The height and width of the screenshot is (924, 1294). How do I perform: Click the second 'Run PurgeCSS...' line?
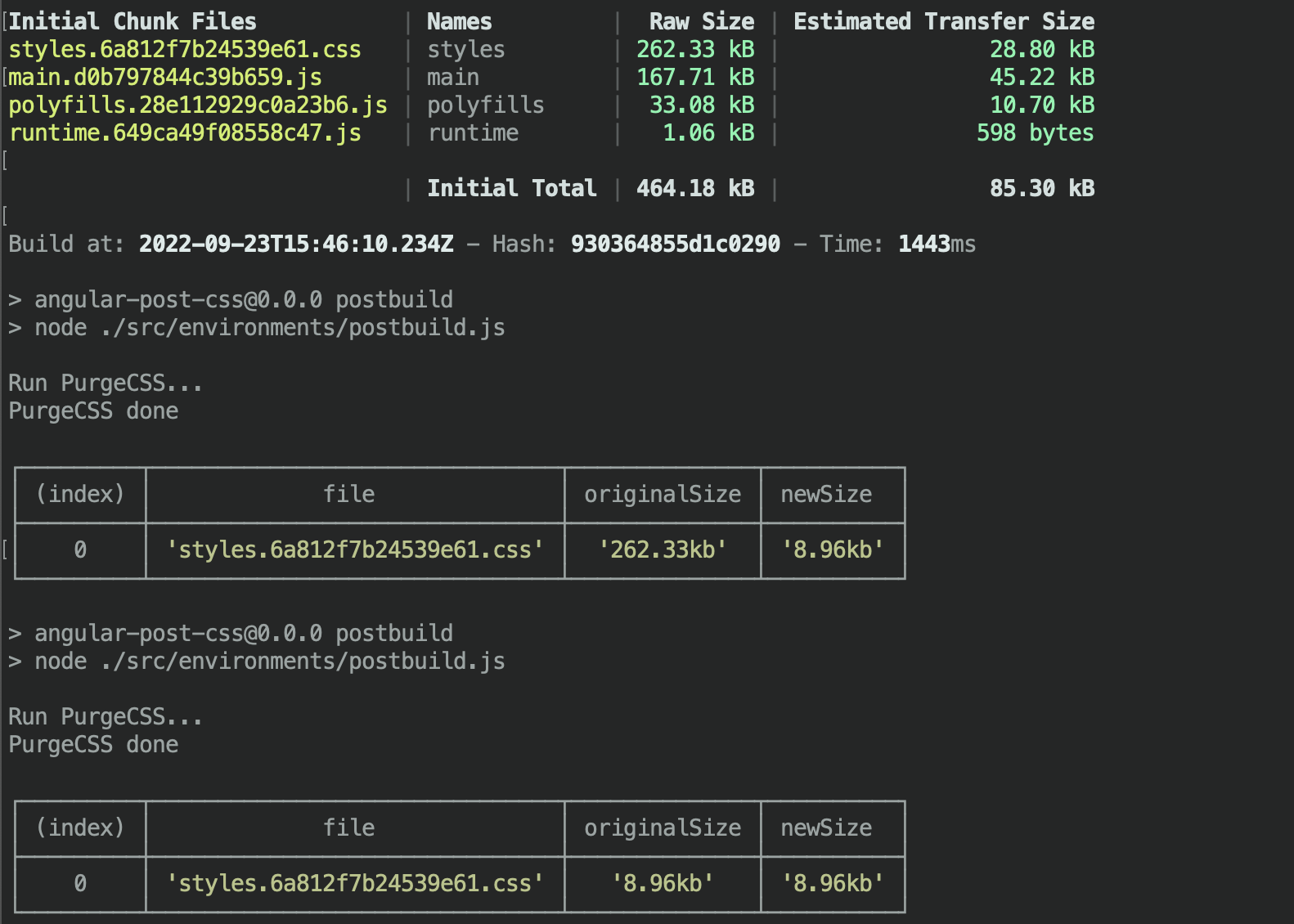[106, 717]
